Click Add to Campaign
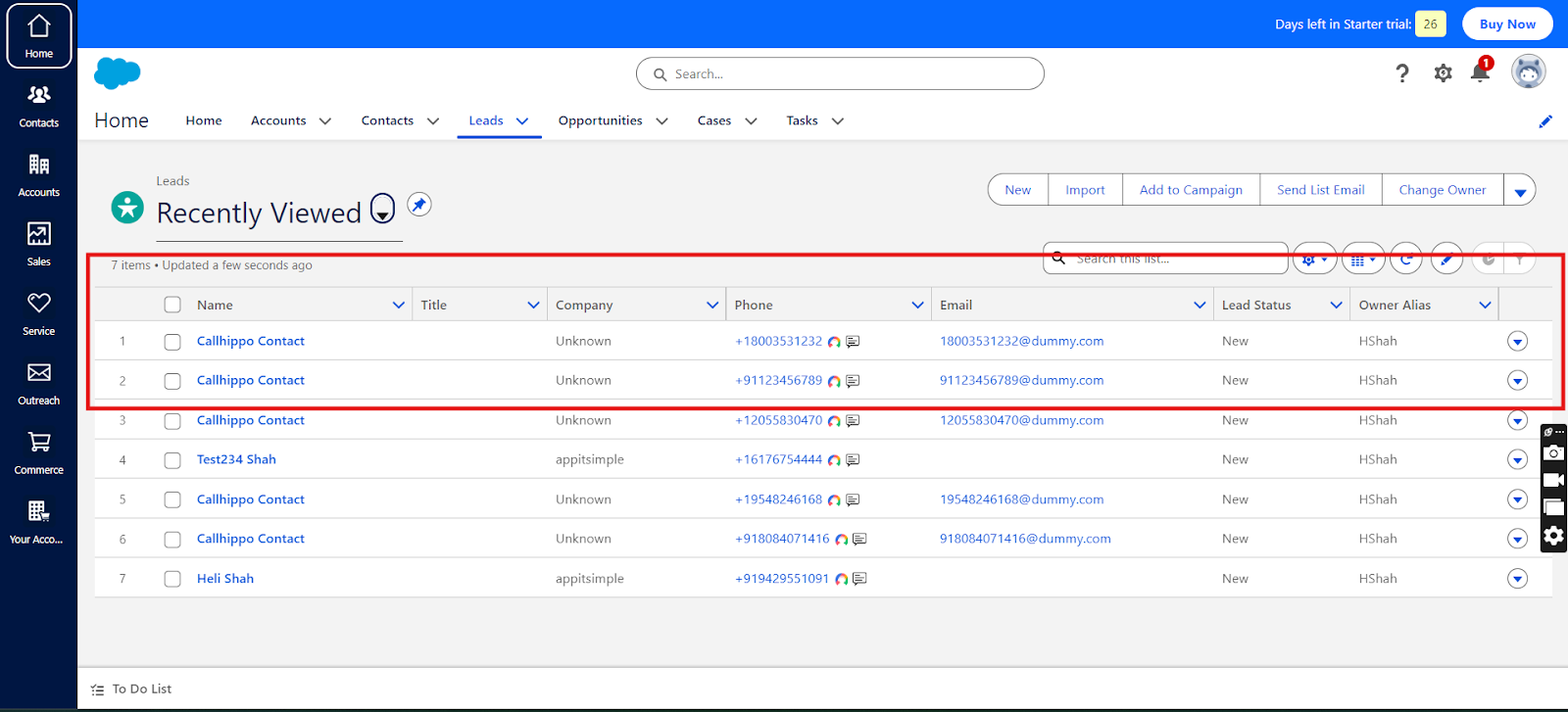This screenshot has width=1568, height=712. [x=1191, y=190]
